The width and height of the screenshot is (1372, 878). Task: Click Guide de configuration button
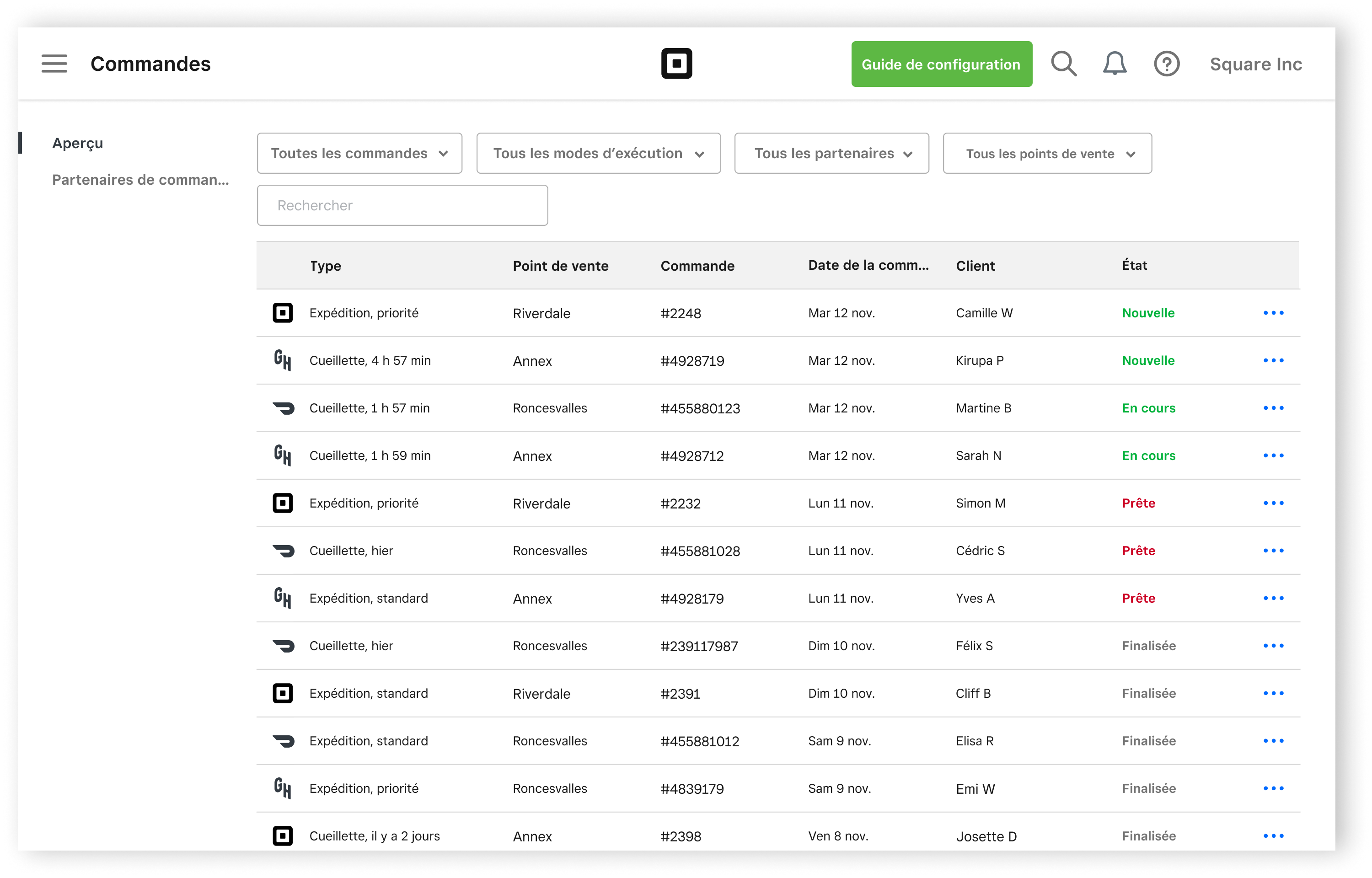[x=941, y=64]
